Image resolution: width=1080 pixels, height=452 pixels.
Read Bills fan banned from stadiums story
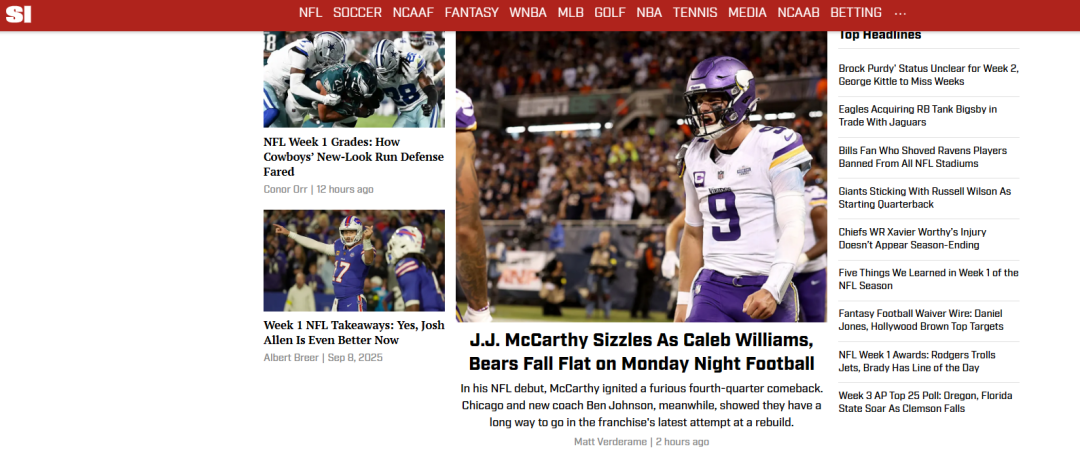(x=922, y=157)
